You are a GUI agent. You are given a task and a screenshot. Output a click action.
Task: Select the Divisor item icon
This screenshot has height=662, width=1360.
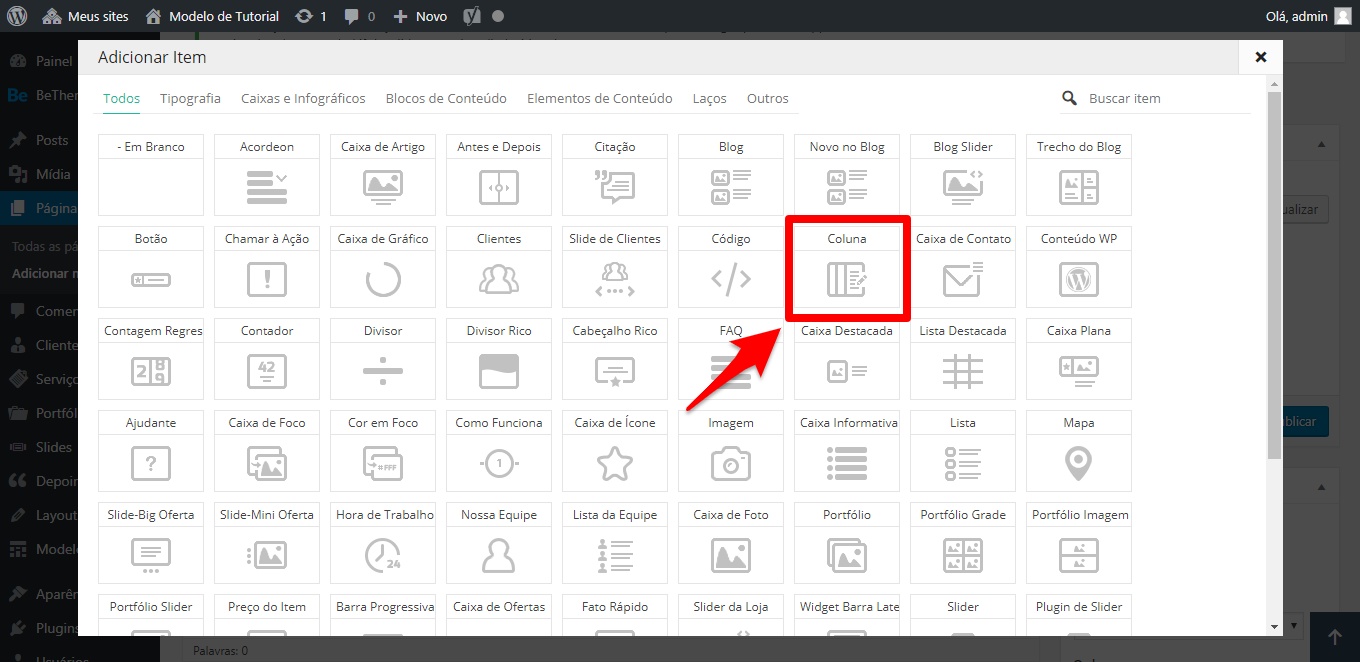[x=383, y=371]
